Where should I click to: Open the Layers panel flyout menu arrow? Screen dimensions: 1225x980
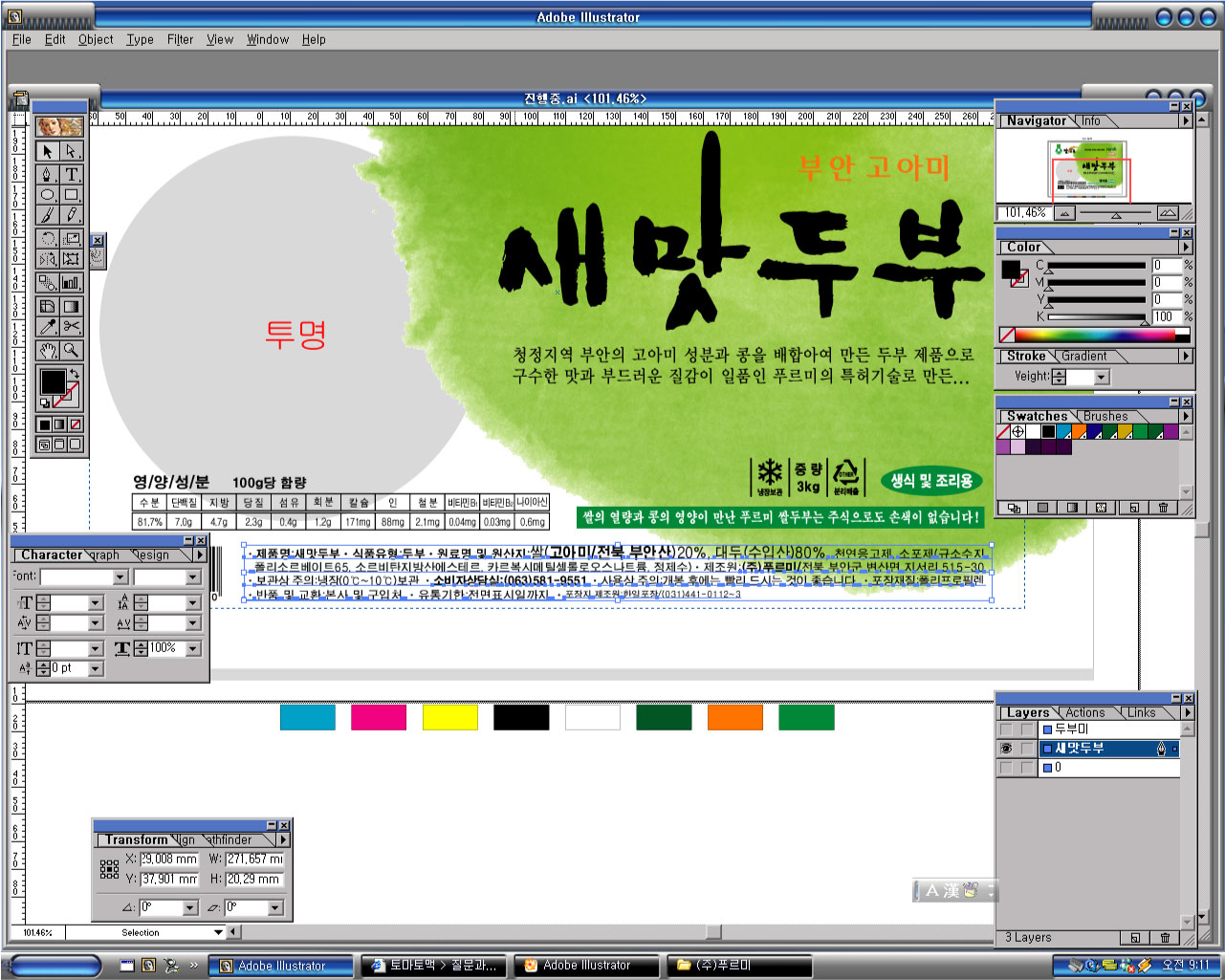(1187, 712)
